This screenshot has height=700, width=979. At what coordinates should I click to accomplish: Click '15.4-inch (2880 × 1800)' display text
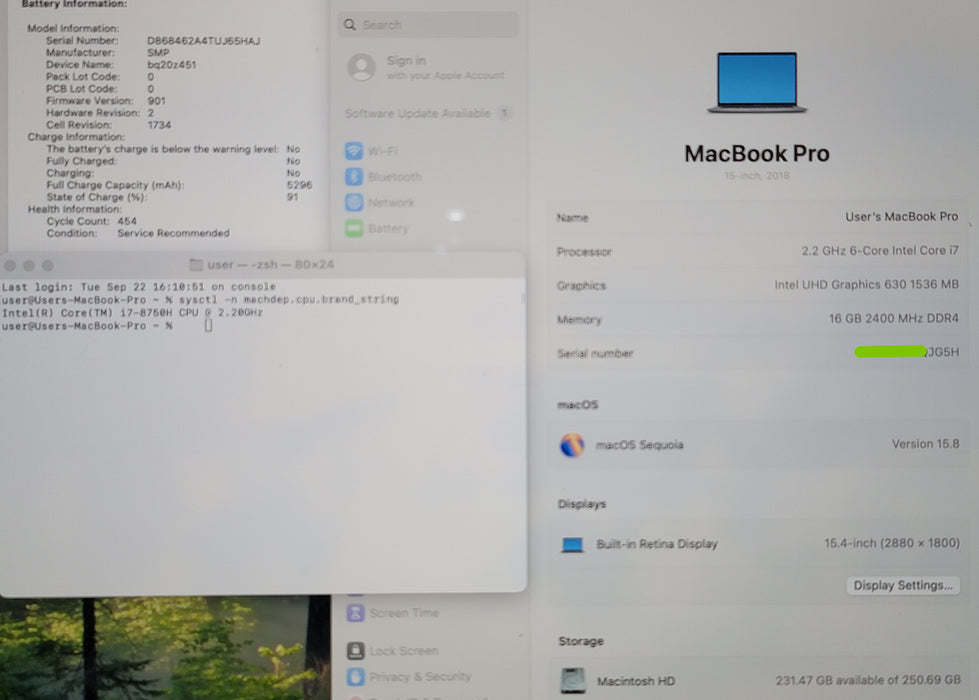click(892, 543)
